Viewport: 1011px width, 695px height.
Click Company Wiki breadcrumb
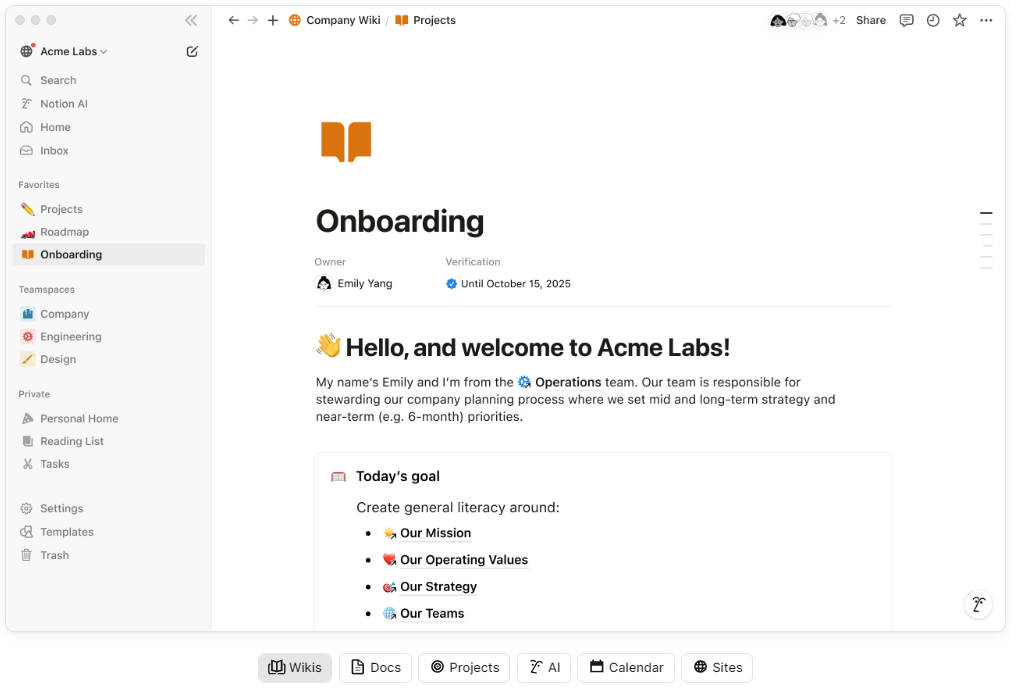pos(335,21)
